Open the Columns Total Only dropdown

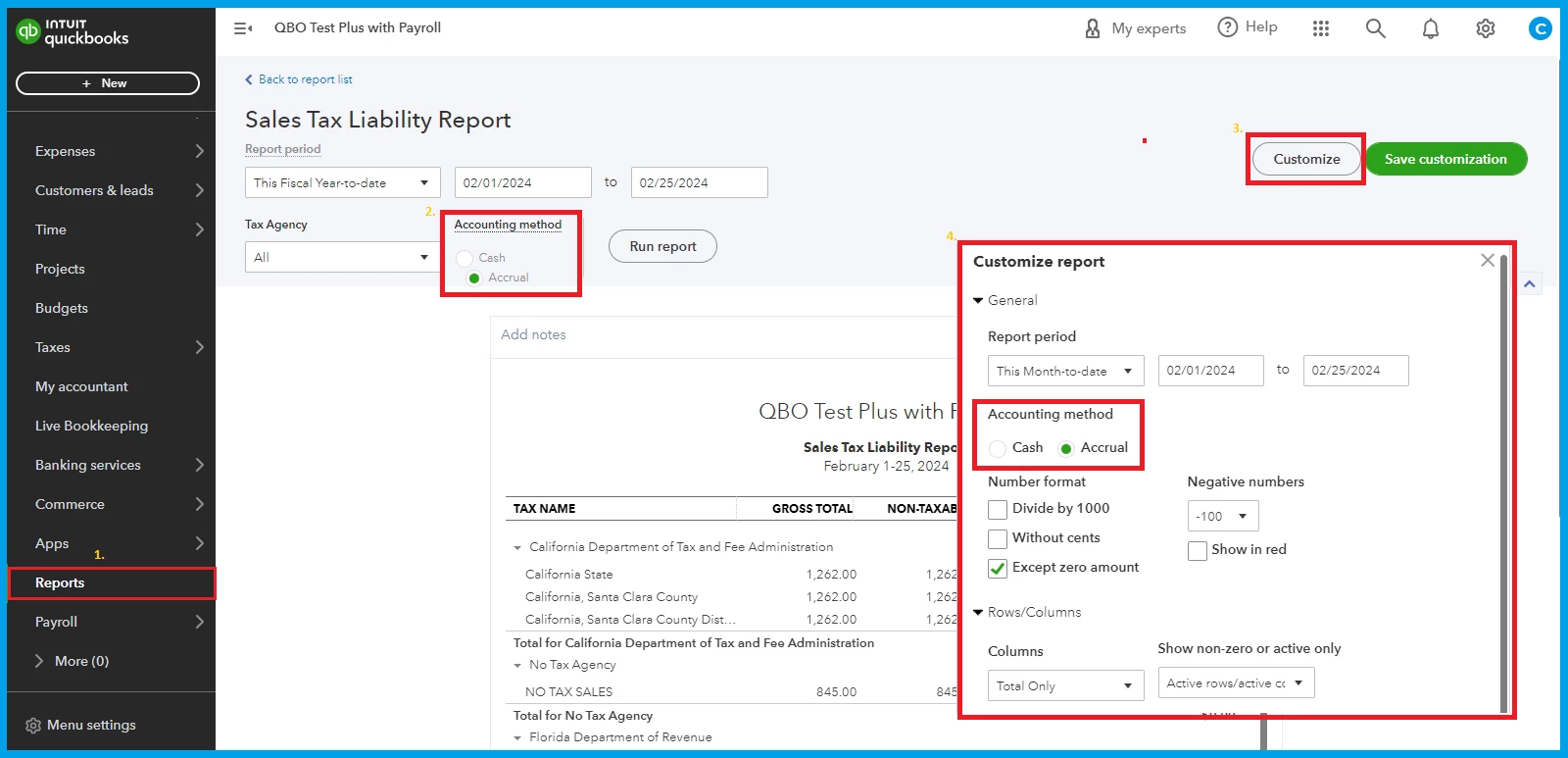(x=1066, y=685)
